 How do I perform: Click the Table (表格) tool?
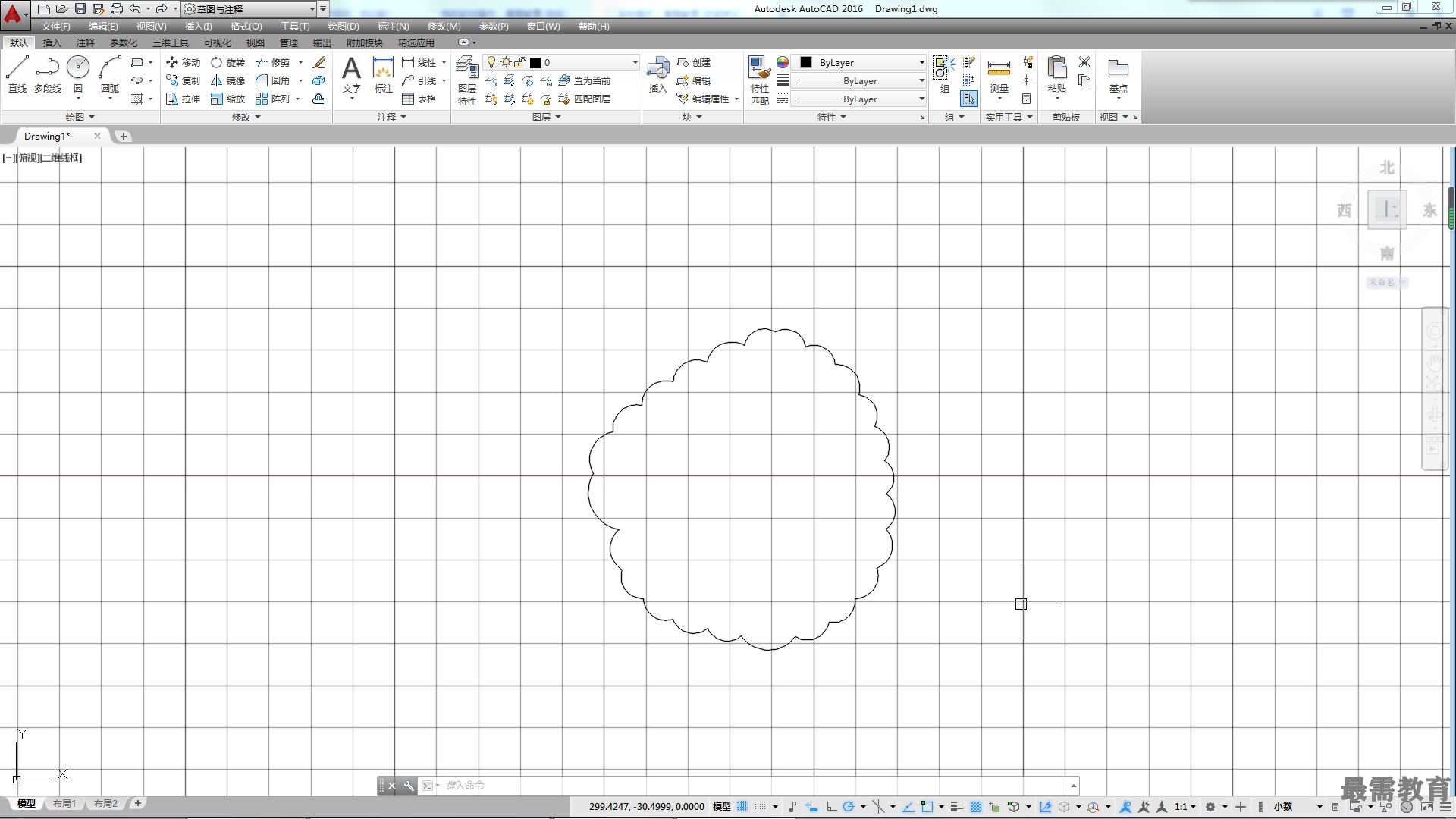click(x=419, y=99)
